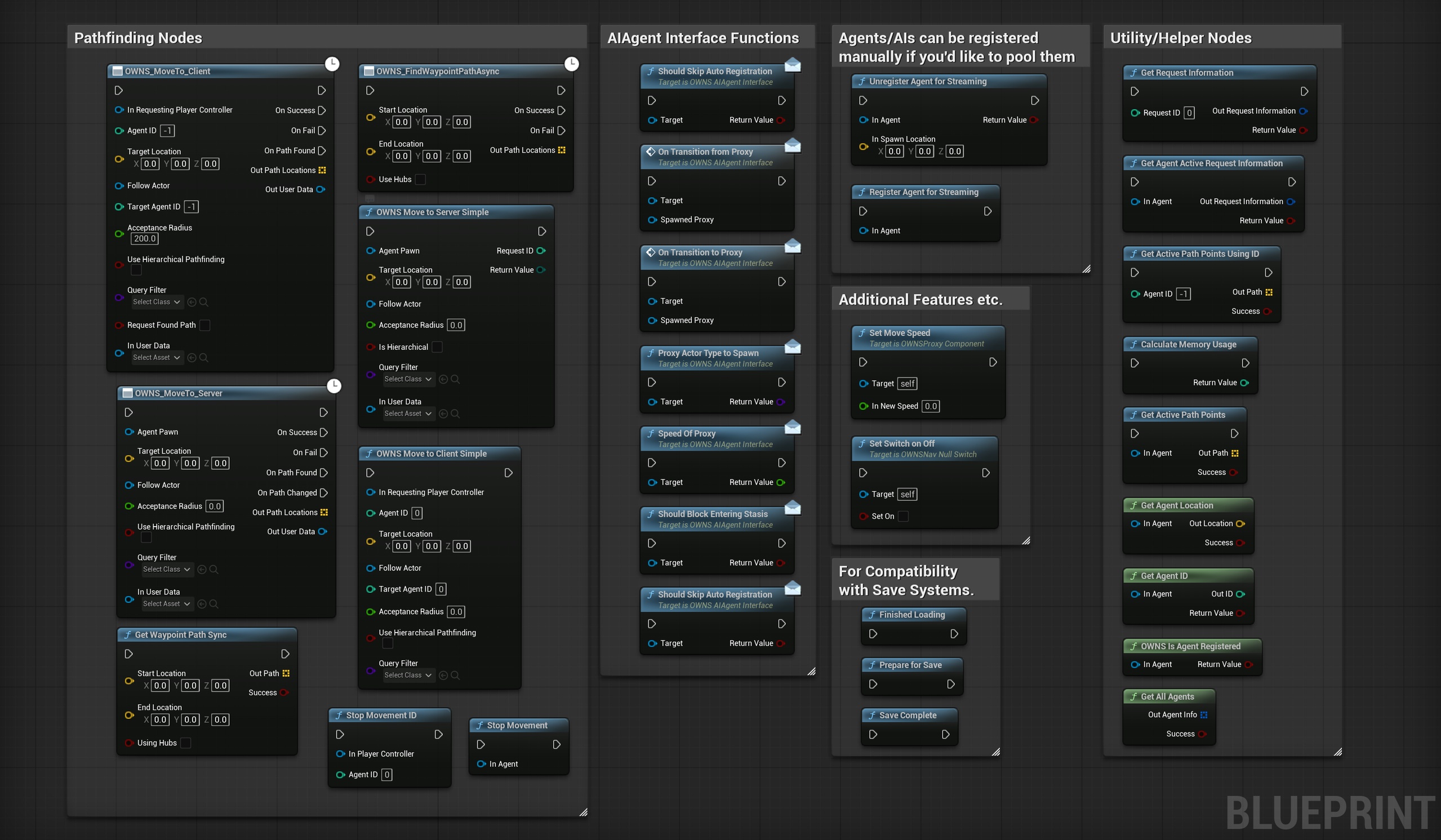The height and width of the screenshot is (840, 1441).
Task: Select the Register Agent for Streaming node header
Action: tap(925, 192)
